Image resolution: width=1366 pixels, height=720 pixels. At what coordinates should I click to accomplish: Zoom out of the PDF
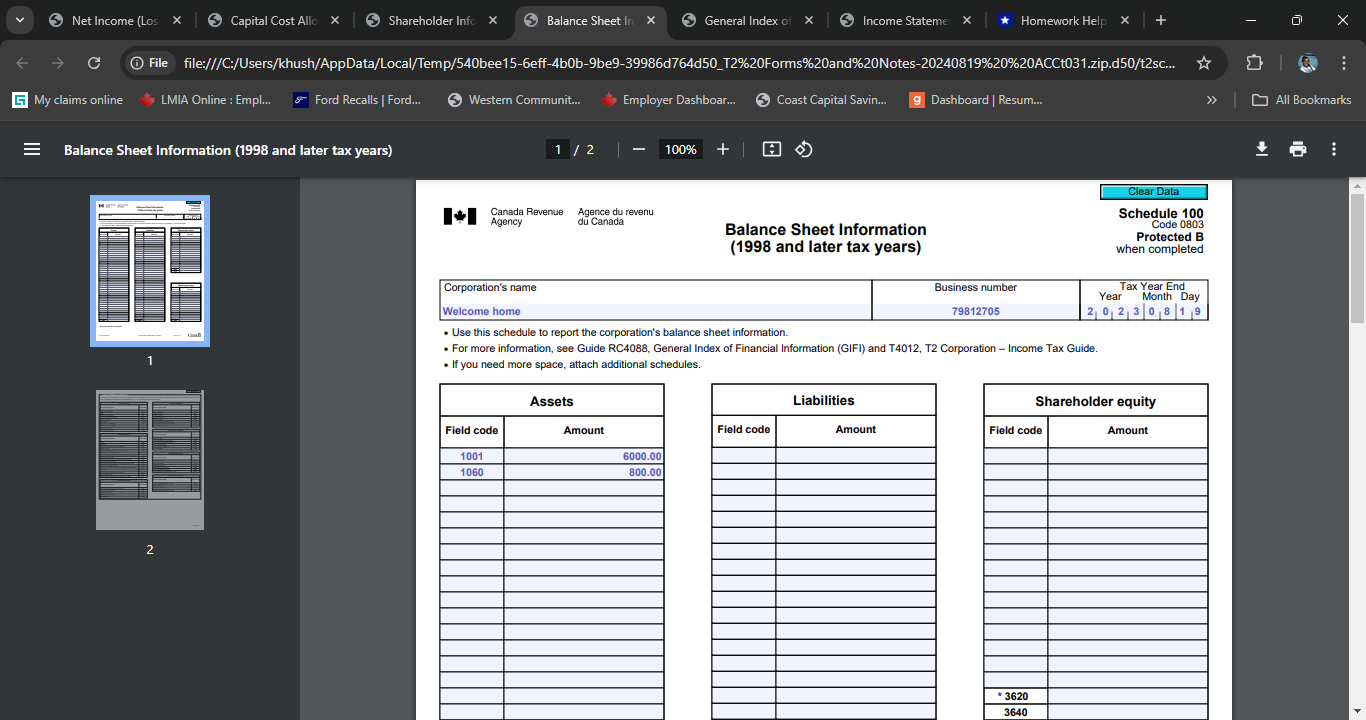pyautogui.click(x=638, y=149)
